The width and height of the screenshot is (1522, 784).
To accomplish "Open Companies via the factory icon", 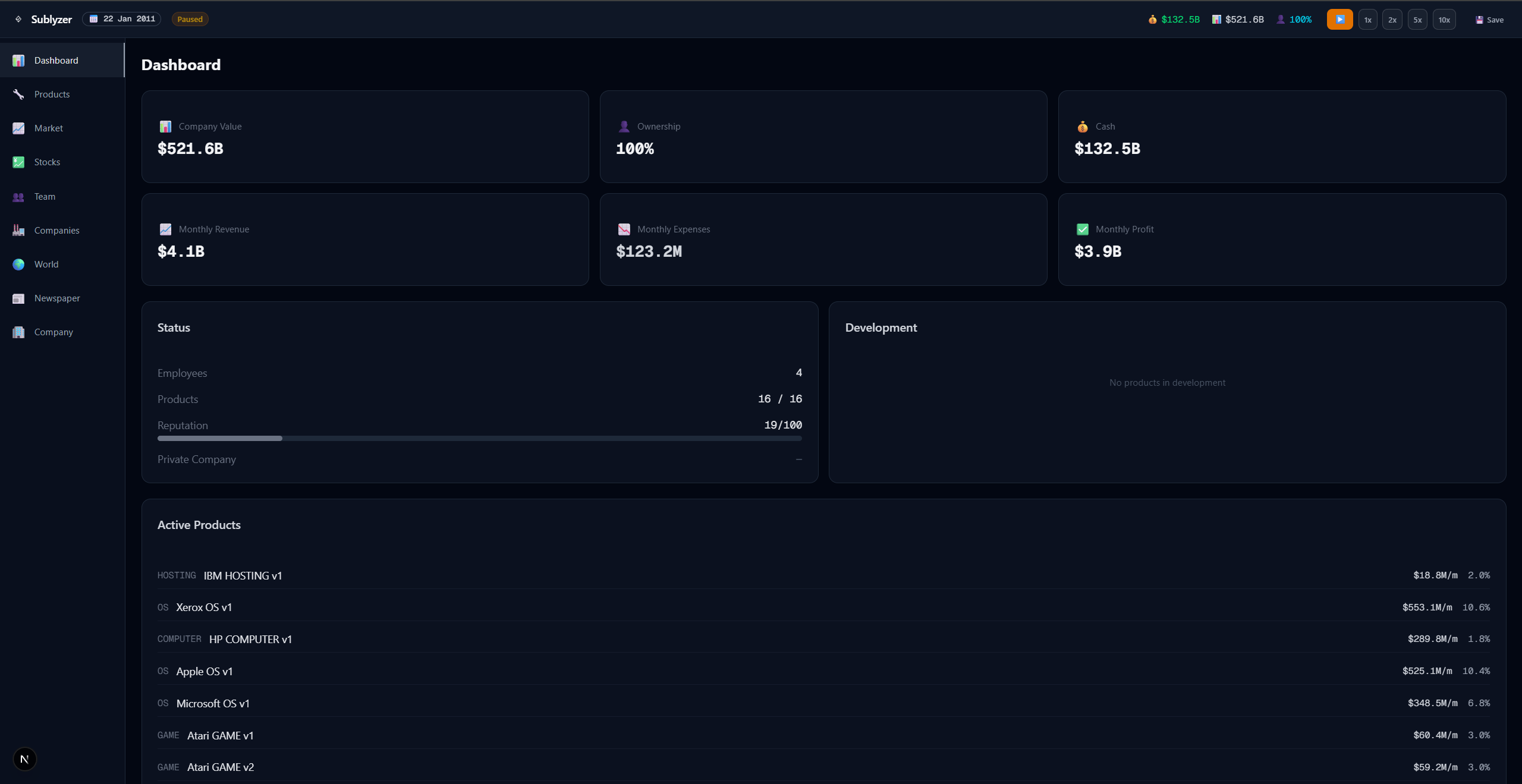I will click(18, 231).
